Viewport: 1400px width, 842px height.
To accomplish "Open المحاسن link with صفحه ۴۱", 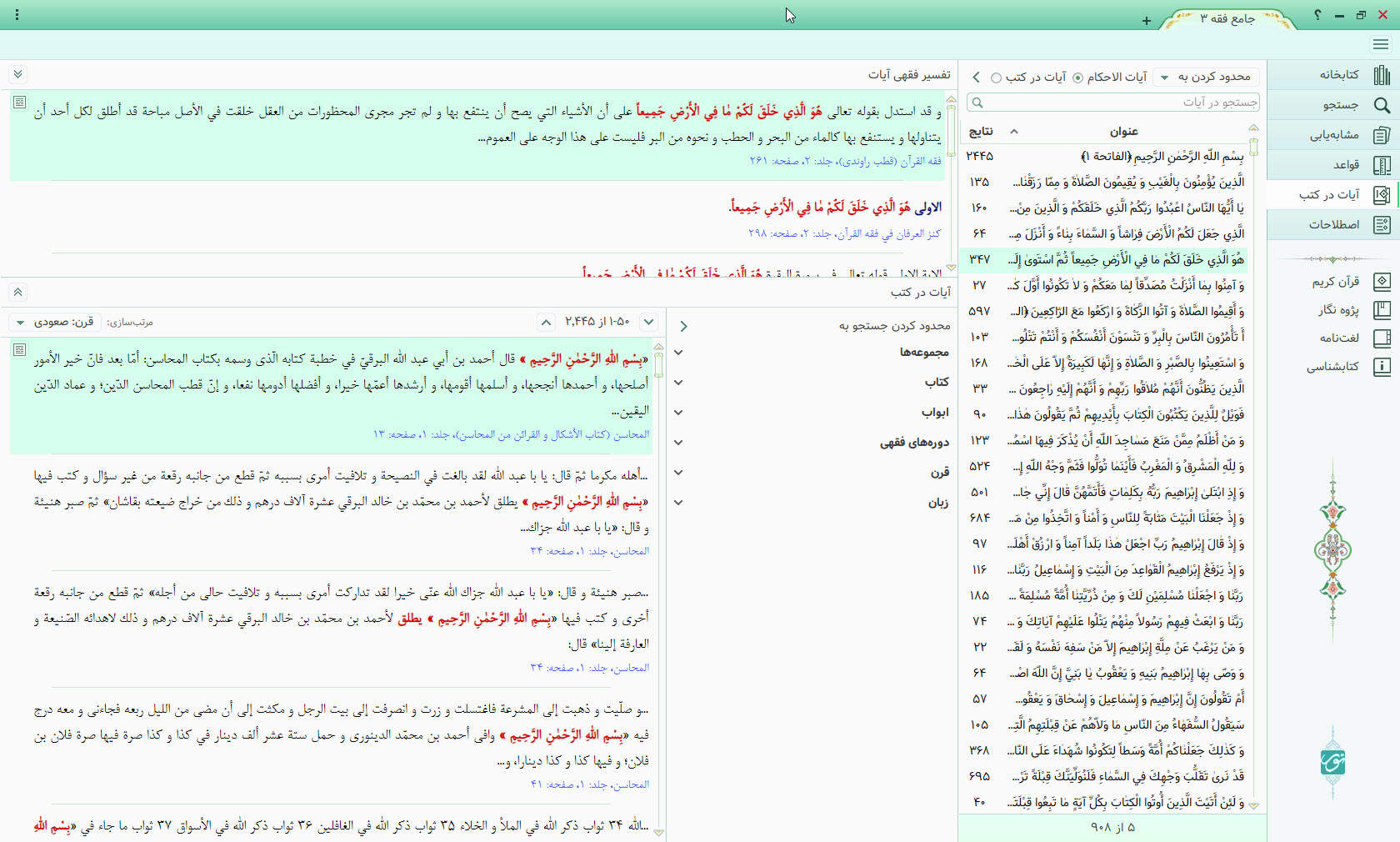I will 590,784.
